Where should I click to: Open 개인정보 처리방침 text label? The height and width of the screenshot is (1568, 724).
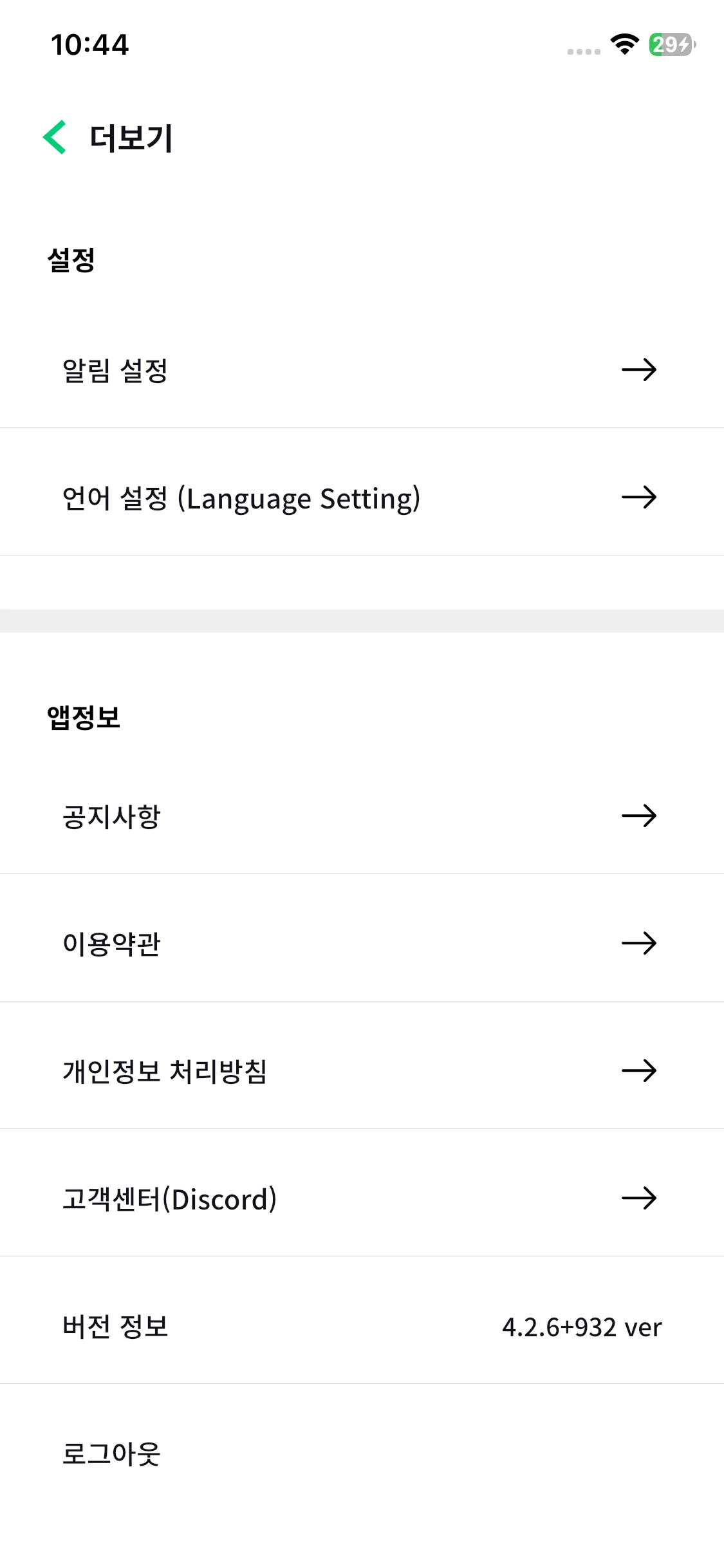coord(164,1071)
